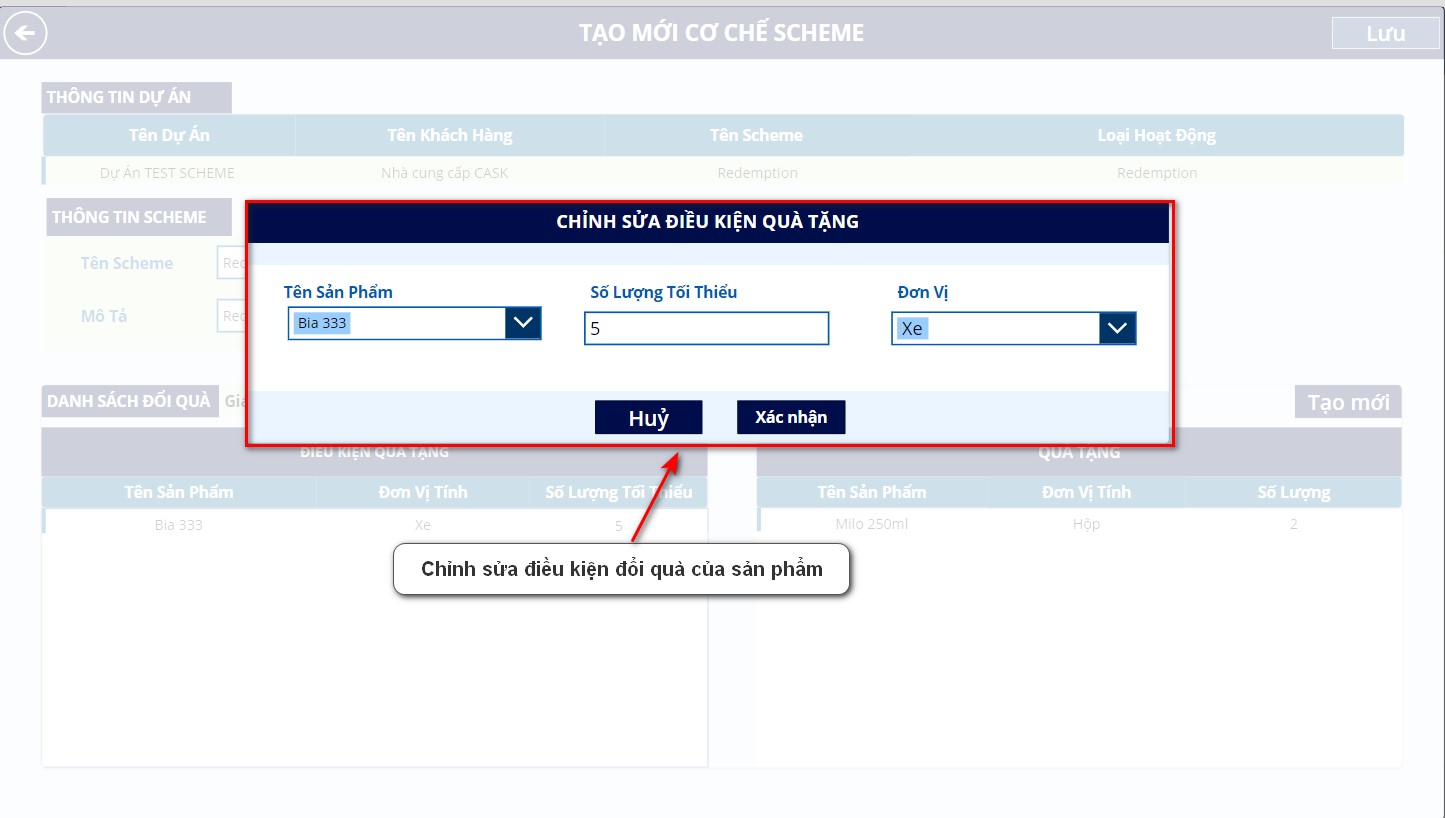Viewport: 1445px width, 818px height.
Task: Cancel the dialog with the Huỷ button
Action: coord(649,418)
